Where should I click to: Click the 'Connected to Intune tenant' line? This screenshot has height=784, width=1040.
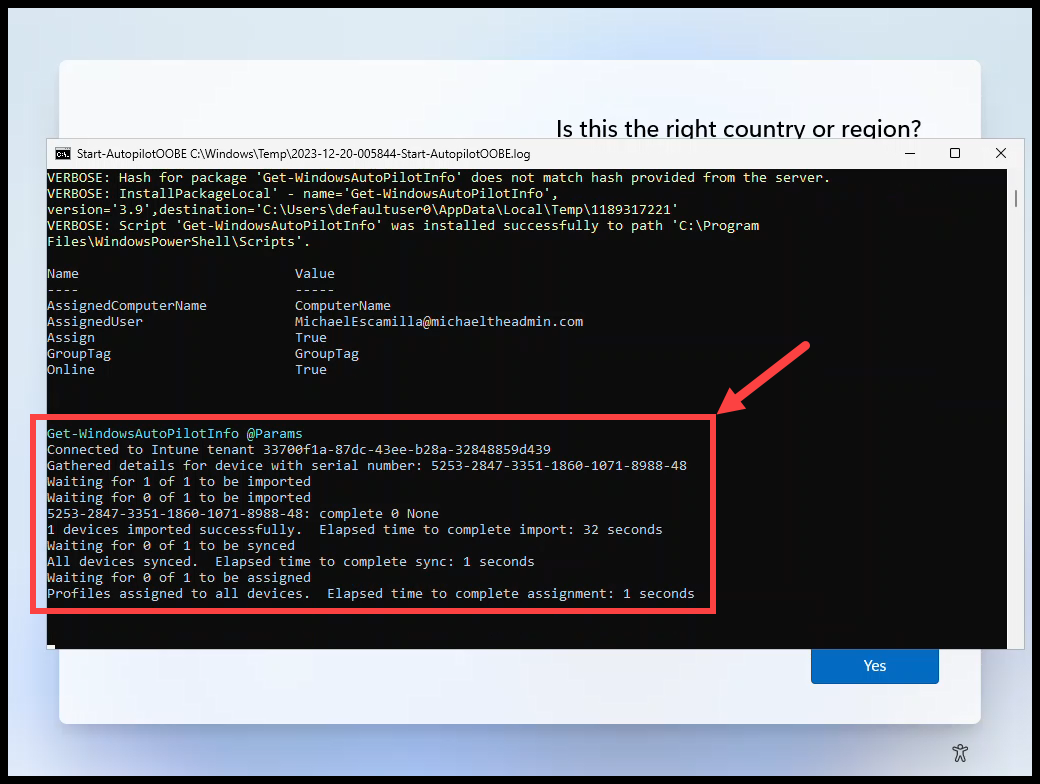click(300, 449)
